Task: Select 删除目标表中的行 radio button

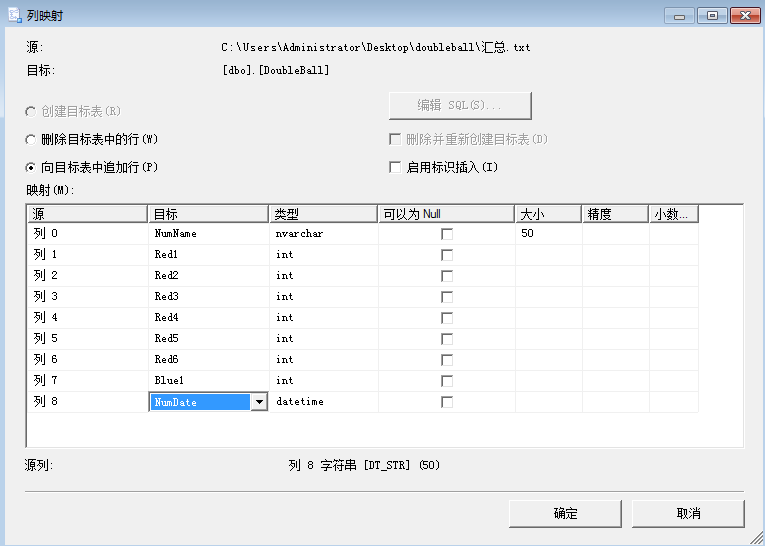Action: point(31,140)
